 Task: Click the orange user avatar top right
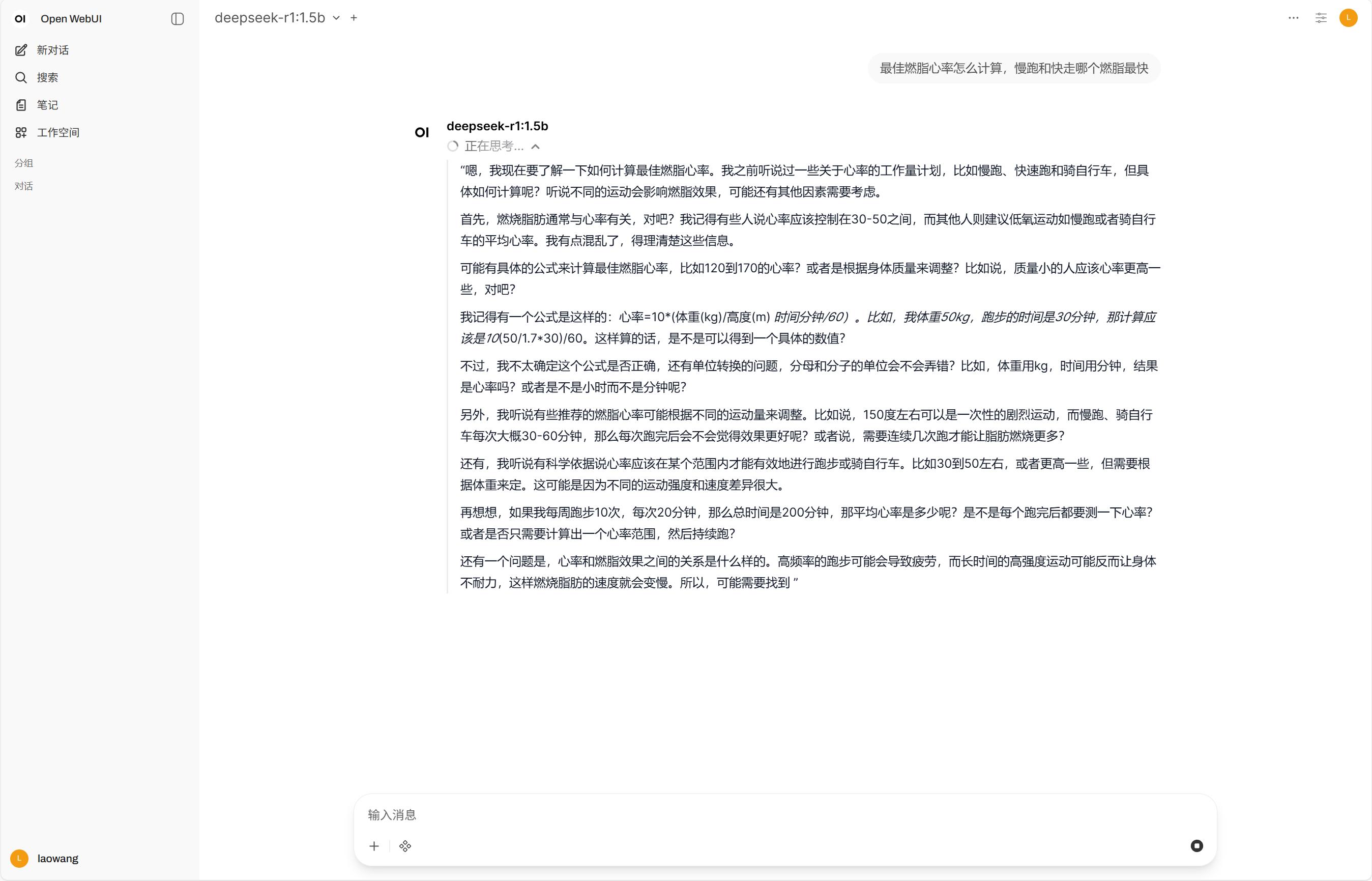(x=1348, y=18)
